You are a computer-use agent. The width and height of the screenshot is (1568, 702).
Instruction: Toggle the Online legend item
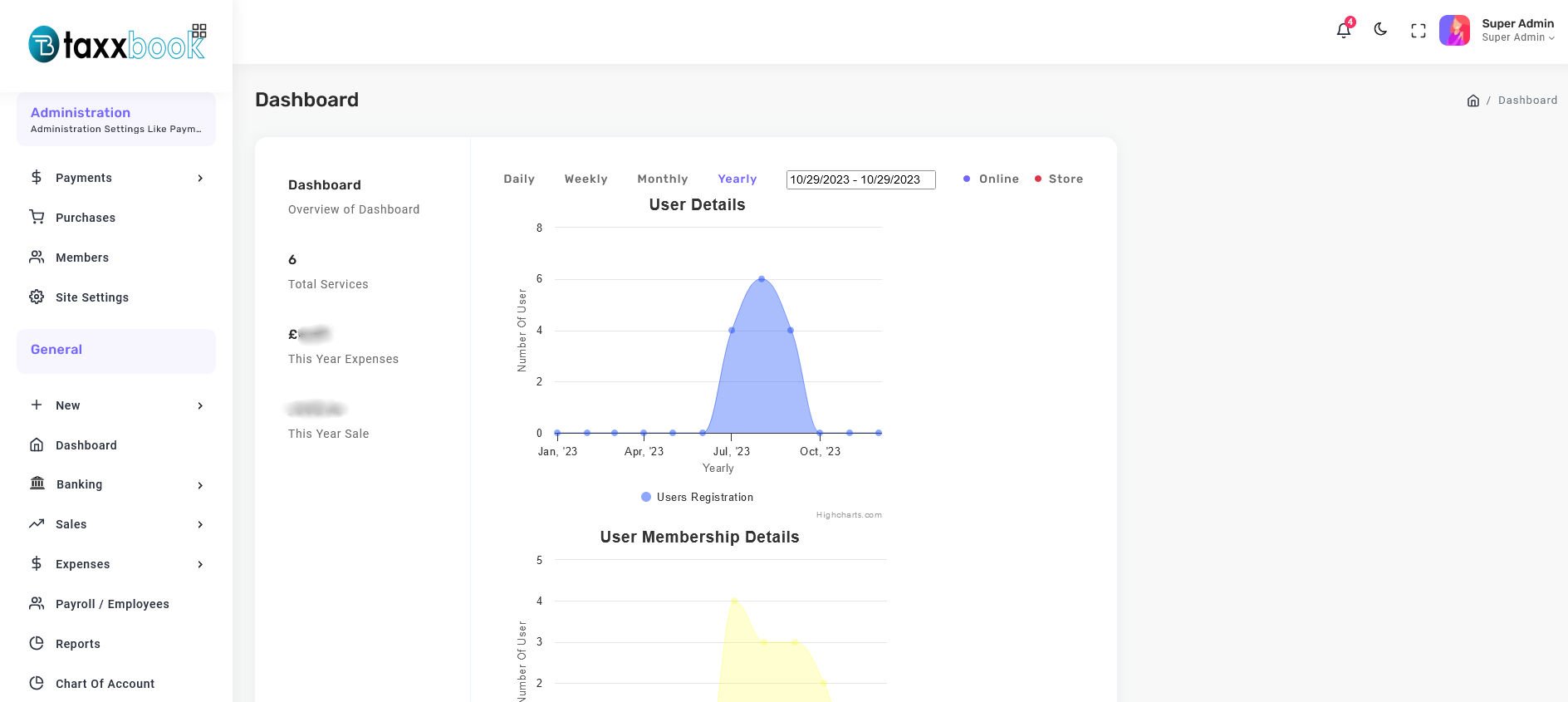(991, 179)
